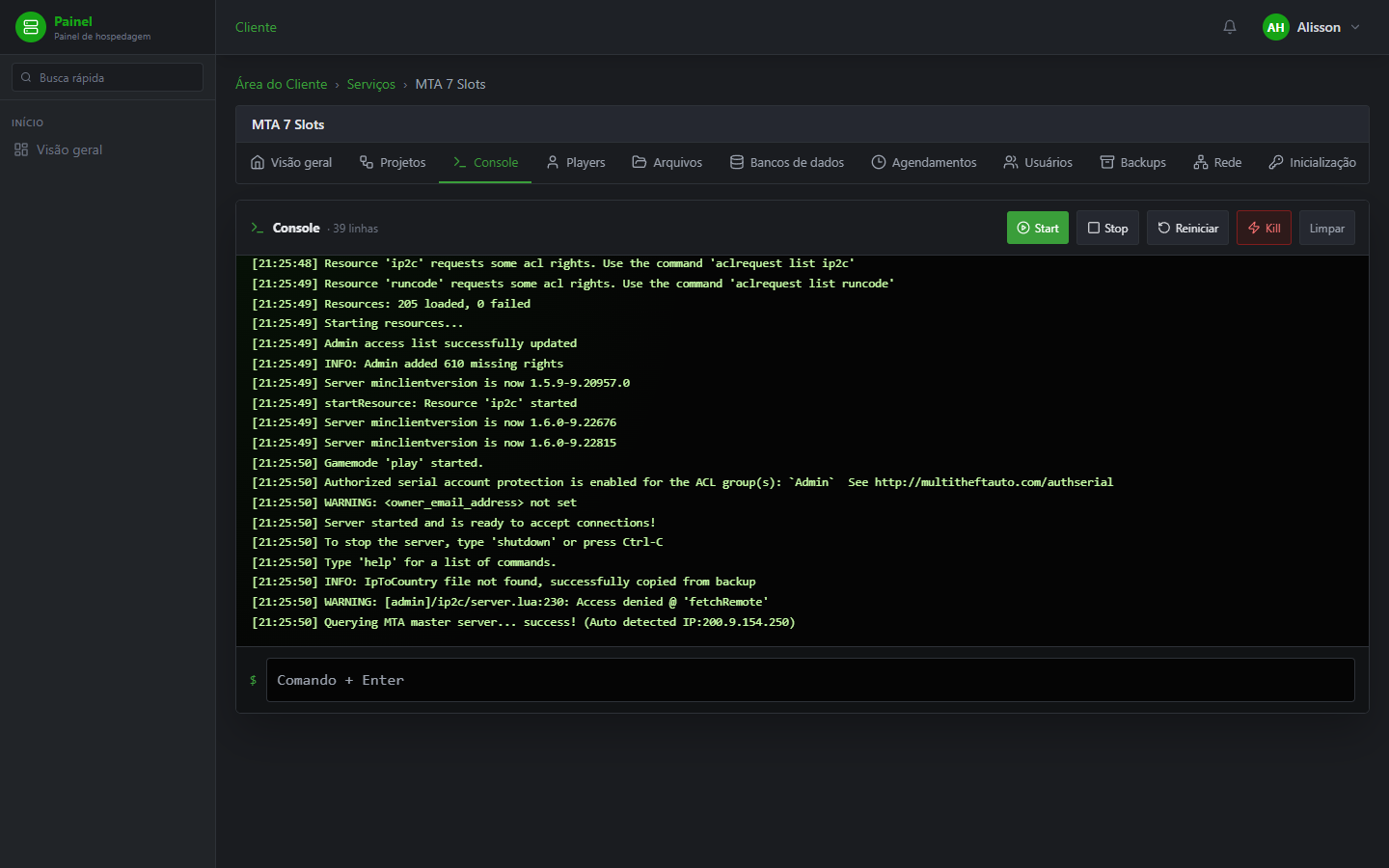The height and width of the screenshot is (868, 1389).
Task: Click the person icon on Players tab
Action: pyautogui.click(x=553, y=162)
